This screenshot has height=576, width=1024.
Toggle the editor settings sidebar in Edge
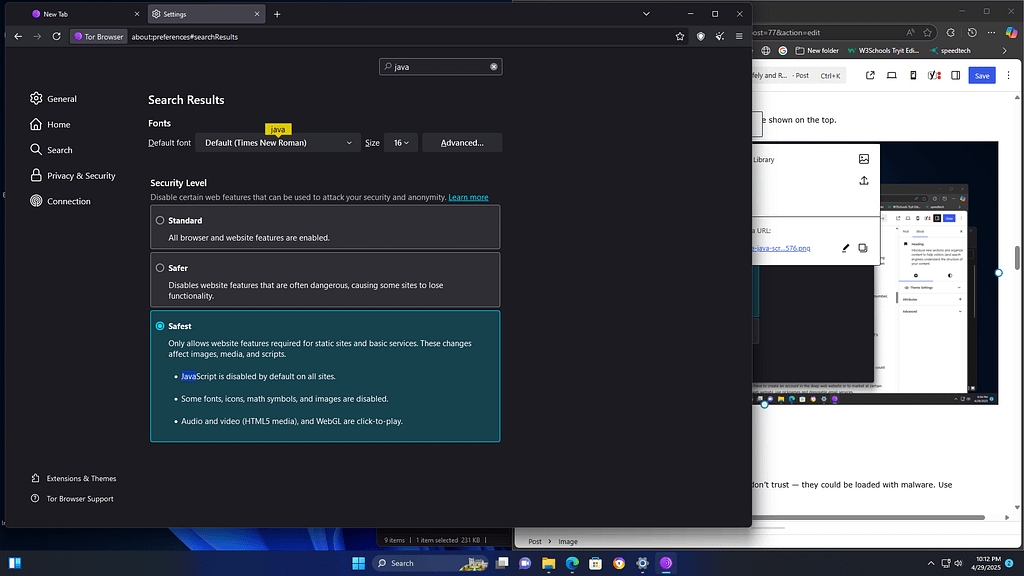[955, 76]
